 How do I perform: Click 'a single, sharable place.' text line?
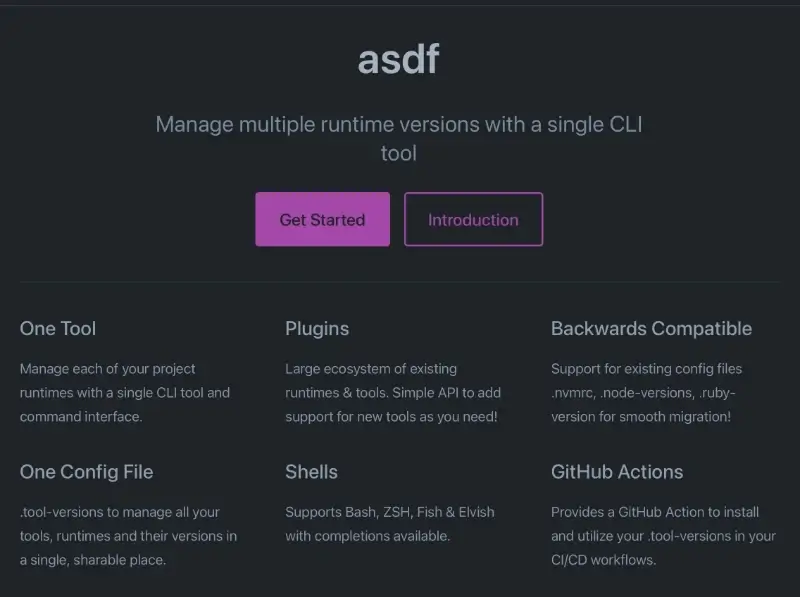[x=93, y=560]
